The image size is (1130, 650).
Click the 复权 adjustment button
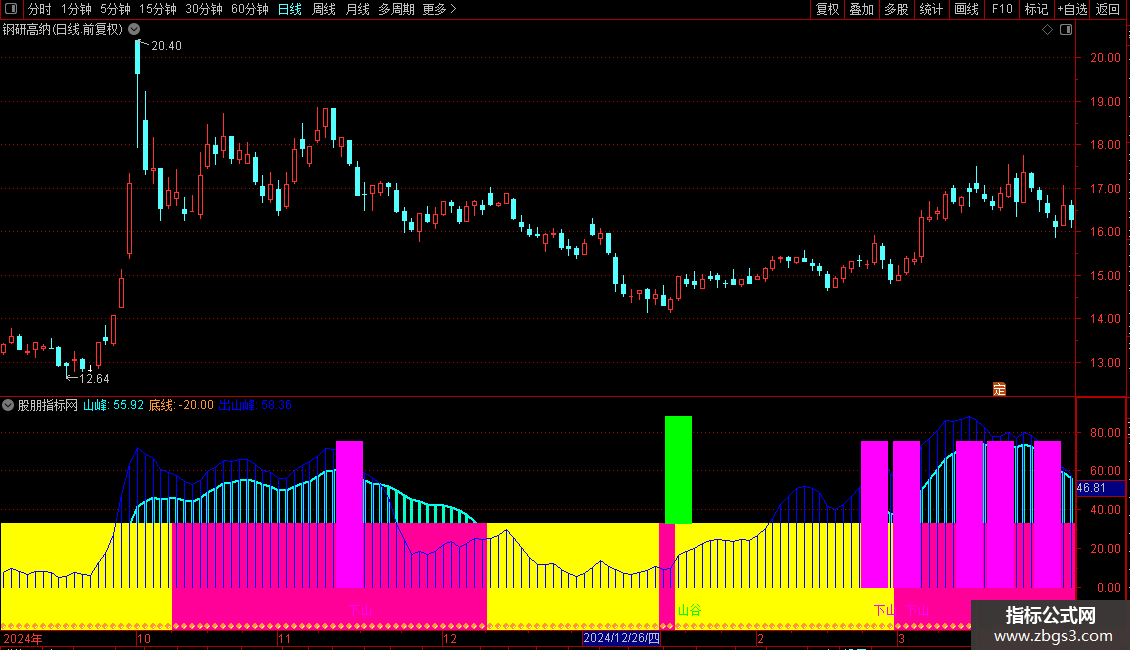click(827, 9)
